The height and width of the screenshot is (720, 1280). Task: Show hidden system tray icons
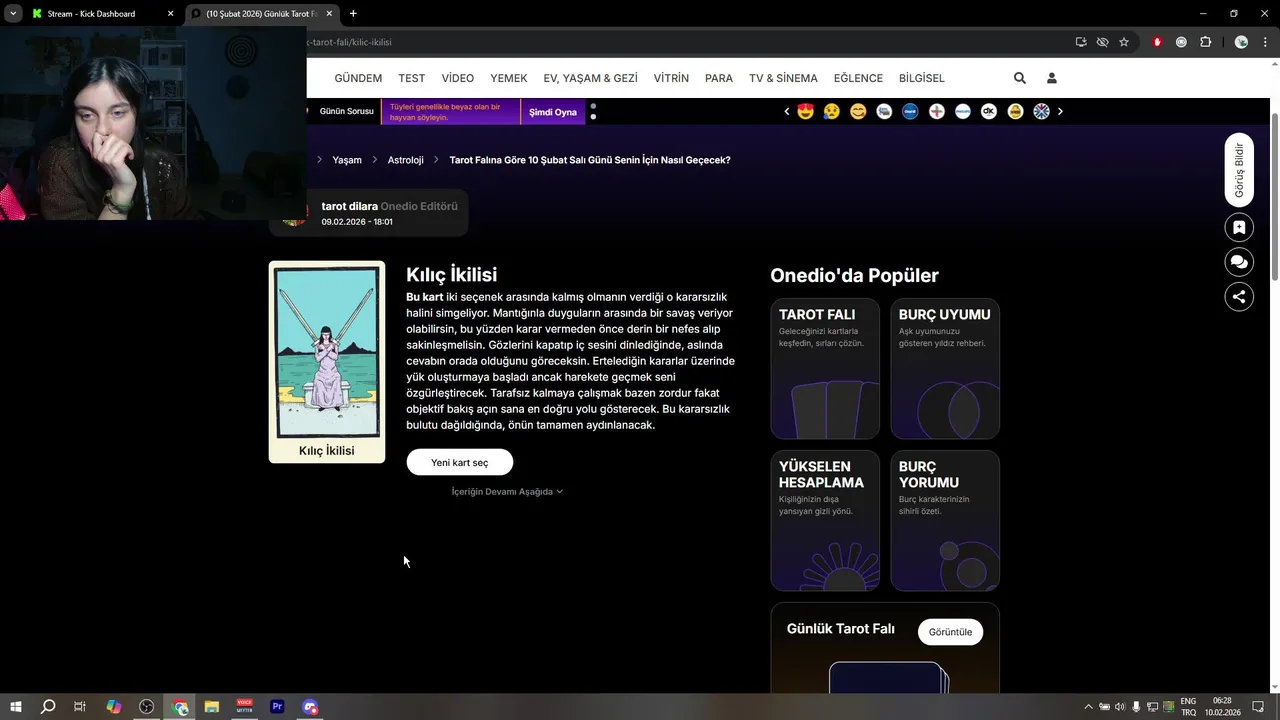[x=1088, y=707]
